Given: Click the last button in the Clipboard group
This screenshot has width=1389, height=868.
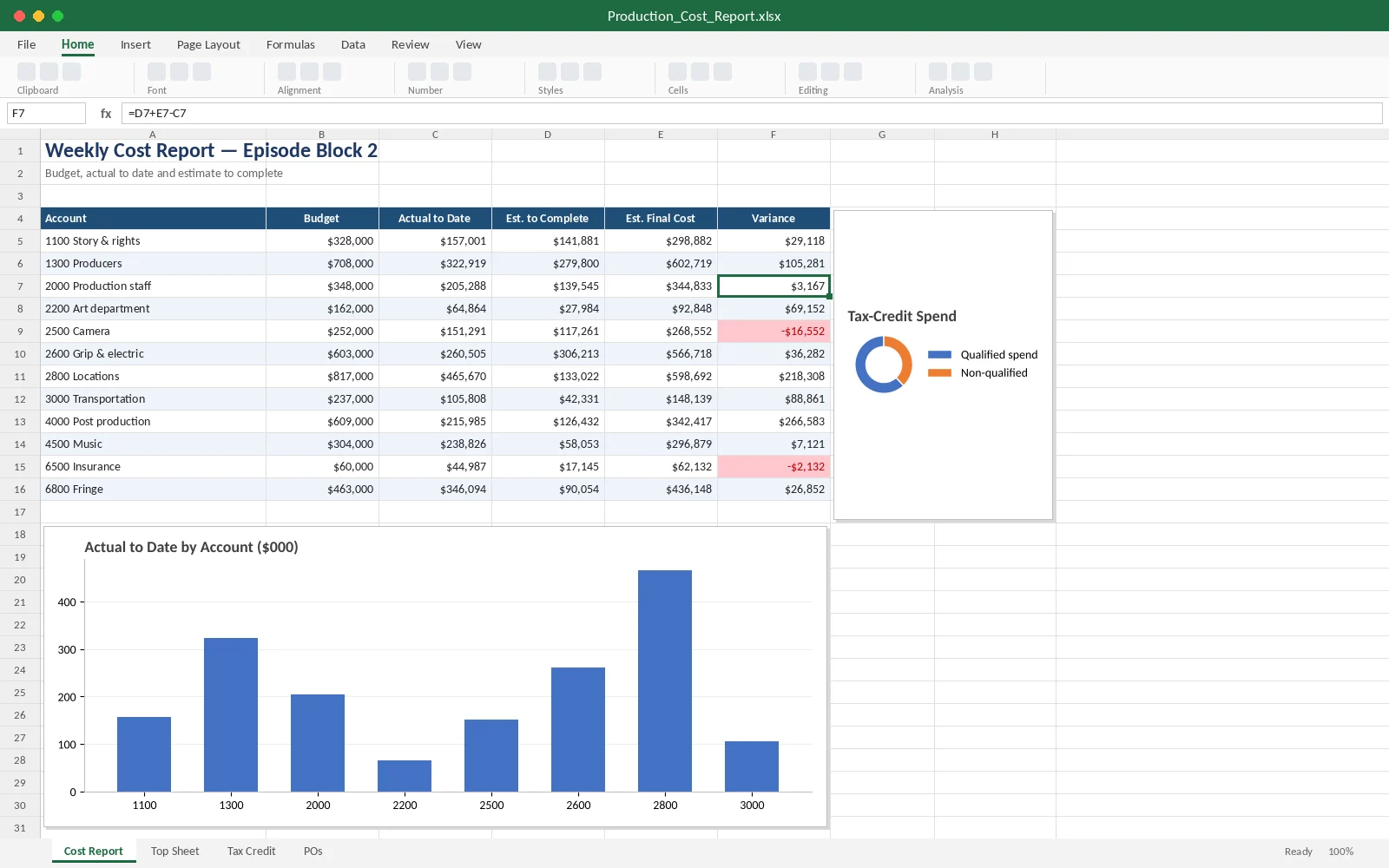Looking at the screenshot, I should (x=72, y=72).
